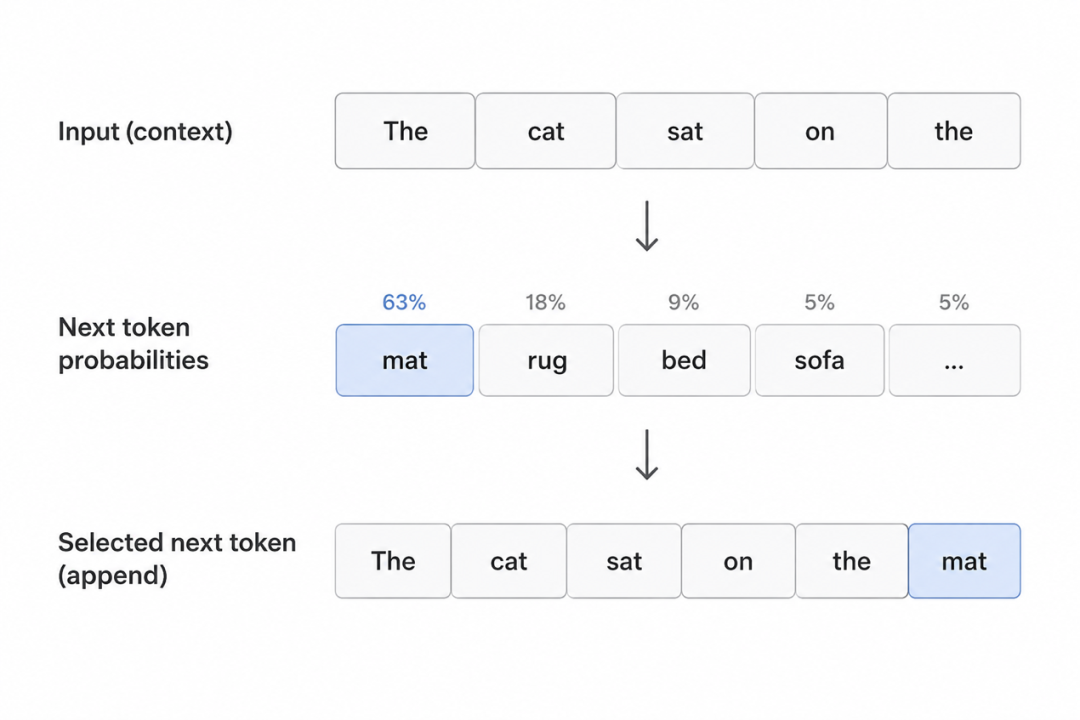Screen dimensions: 1080x720
Task: Click the 'Next token probabilities' label
Action: tap(133, 343)
